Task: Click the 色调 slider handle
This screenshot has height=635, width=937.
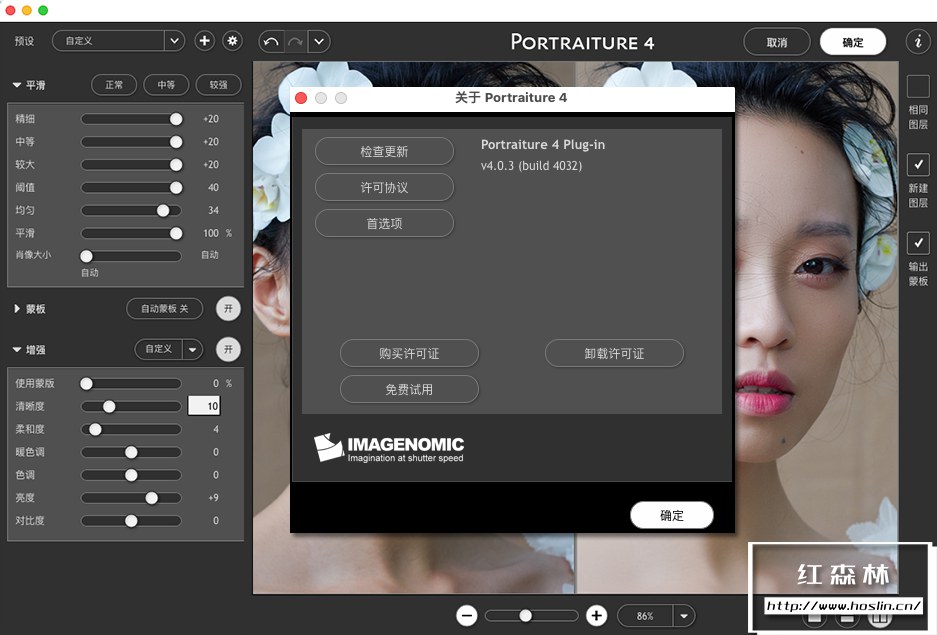Action: [x=131, y=475]
